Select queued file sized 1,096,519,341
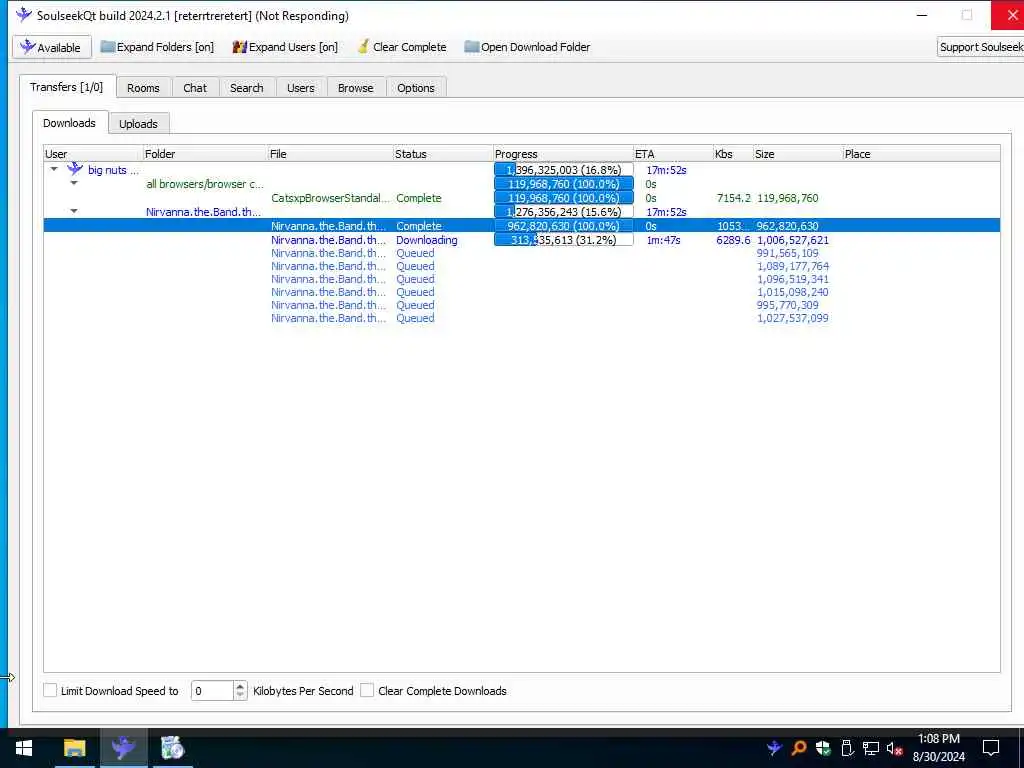The height and width of the screenshot is (768, 1024). tap(522, 279)
